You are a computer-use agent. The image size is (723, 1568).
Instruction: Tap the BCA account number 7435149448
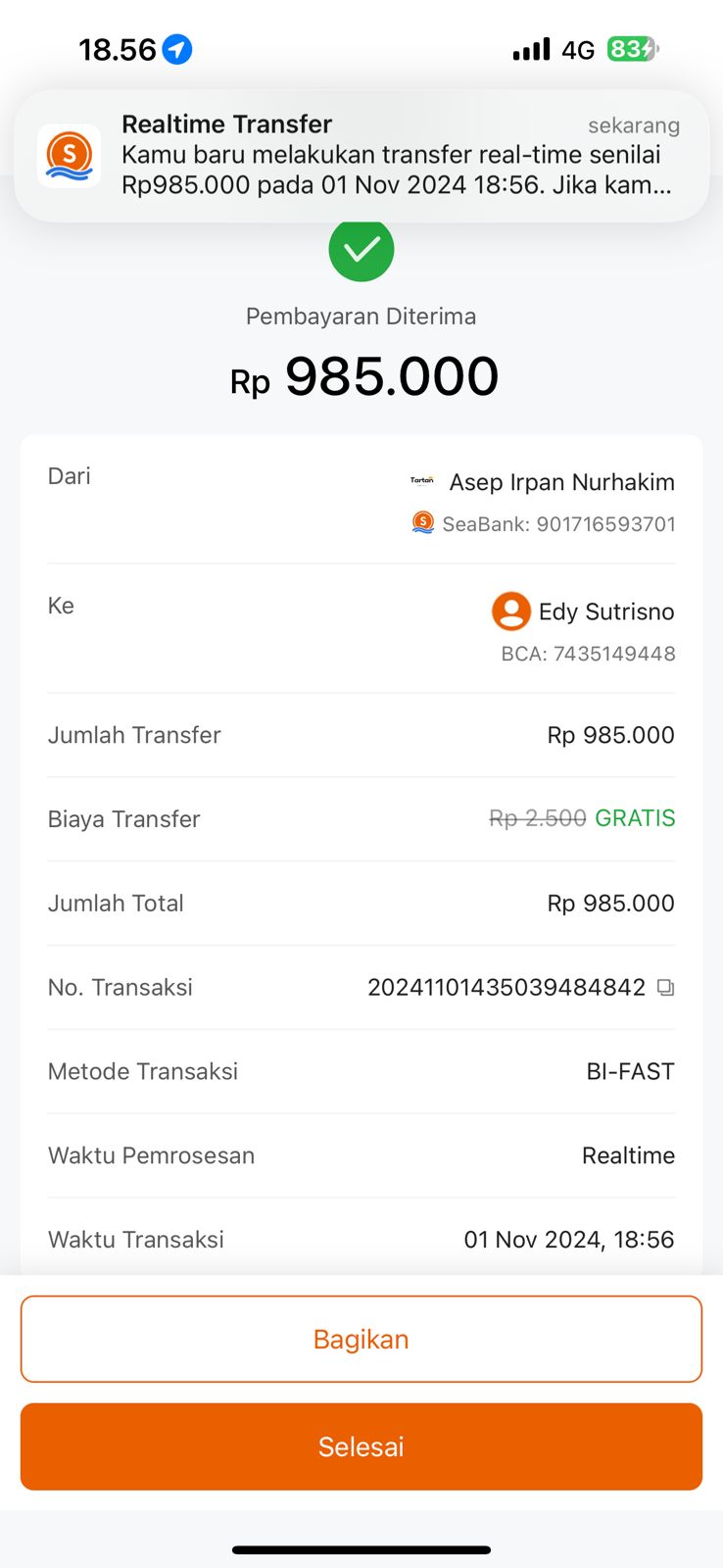pos(588,654)
